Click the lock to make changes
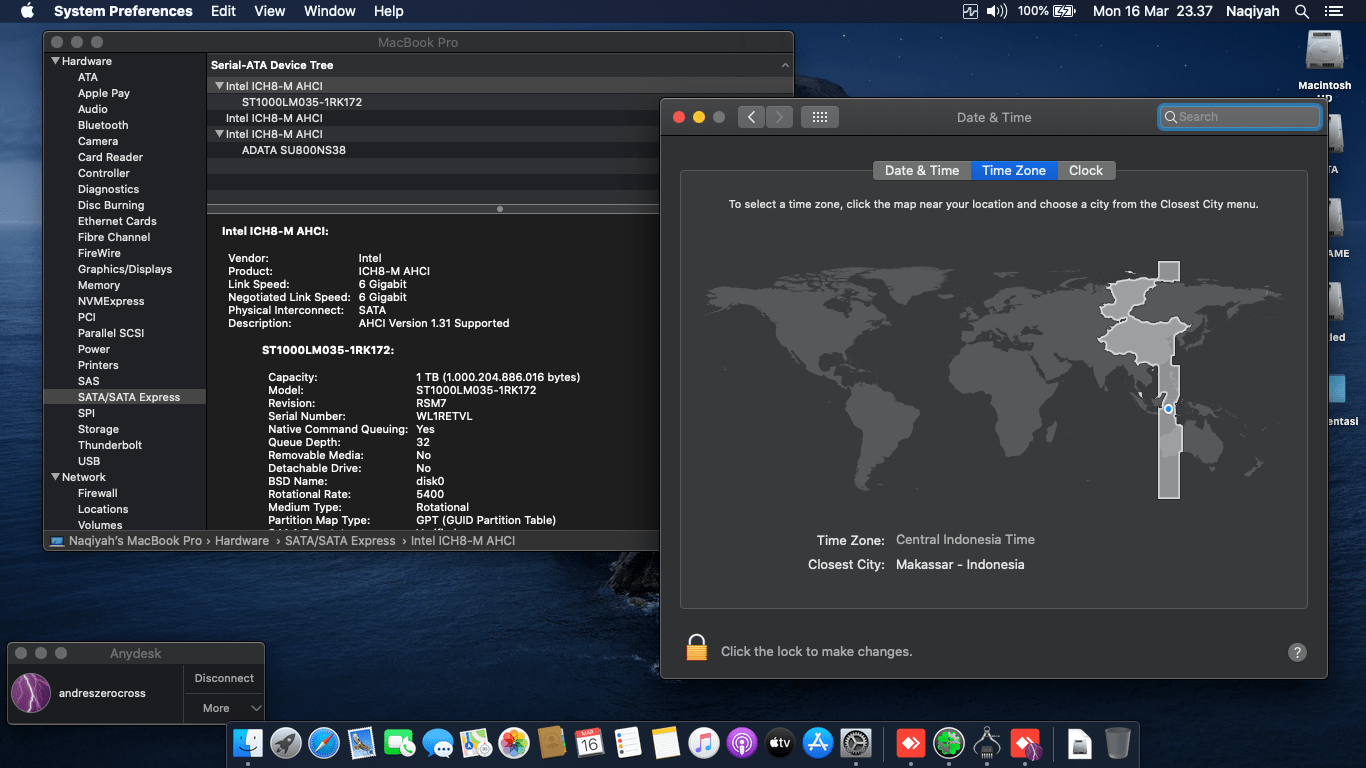Screen dimensions: 1366x768 click(x=697, y=648)
